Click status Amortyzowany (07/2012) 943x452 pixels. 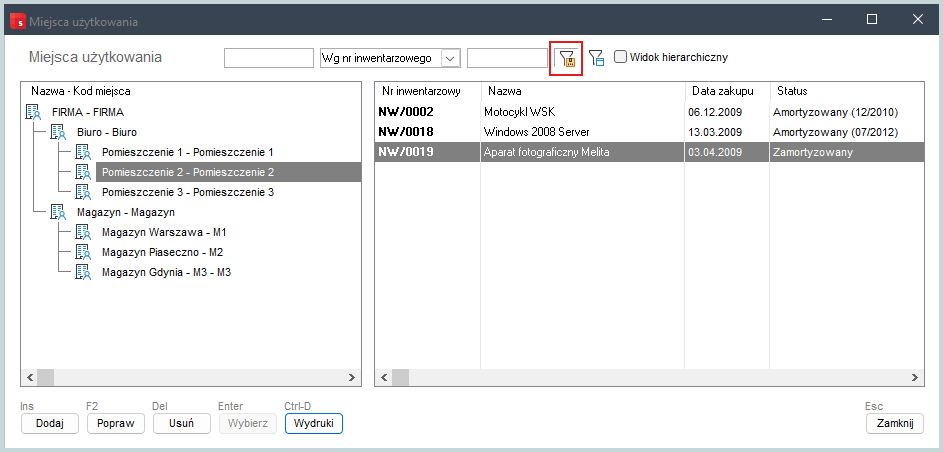pyautogui.click(x=835, y=132)
